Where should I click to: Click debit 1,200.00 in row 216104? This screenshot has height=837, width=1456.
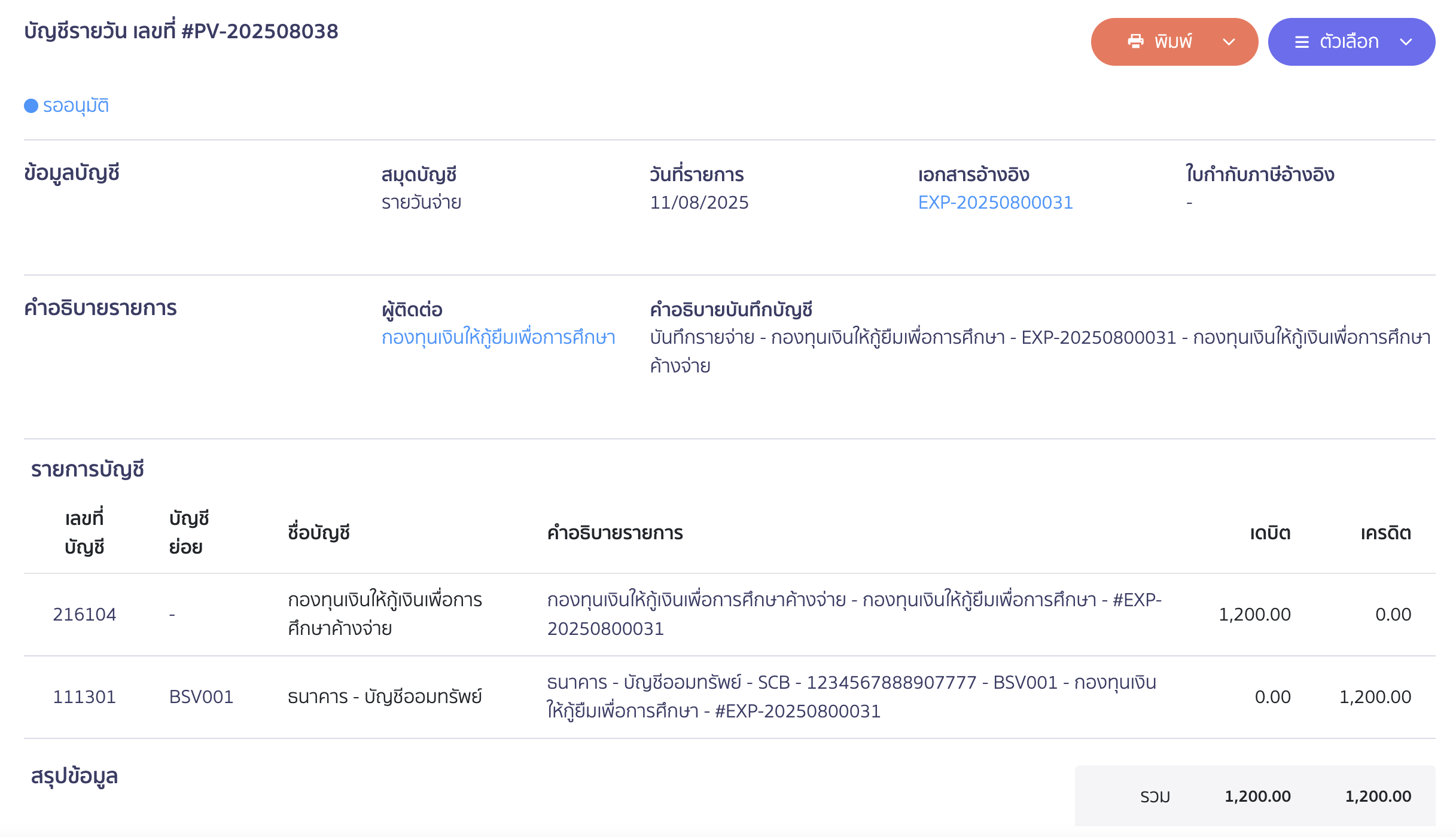(x=1254, y=615)
